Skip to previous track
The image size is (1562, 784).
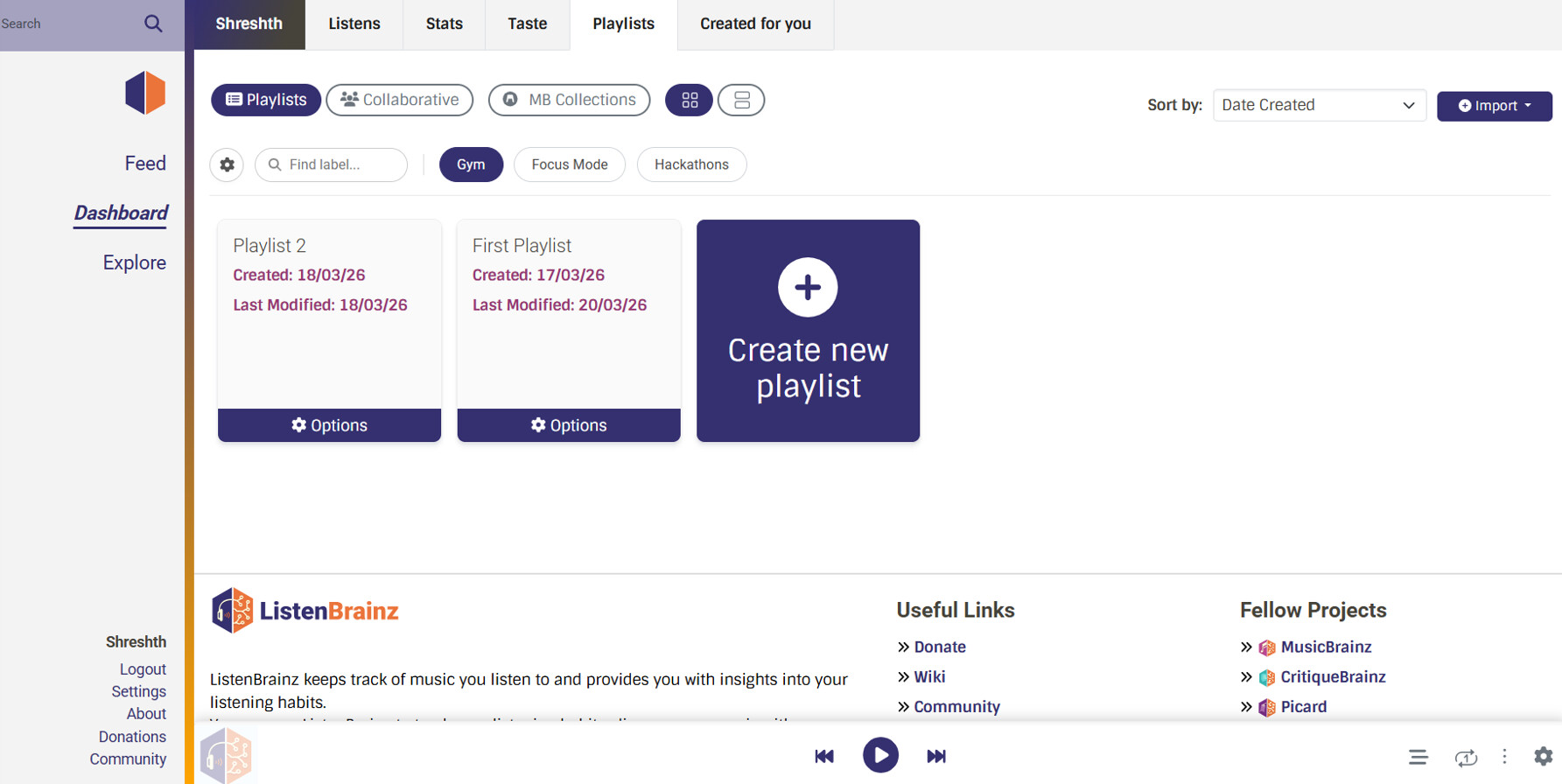point(823,756)
